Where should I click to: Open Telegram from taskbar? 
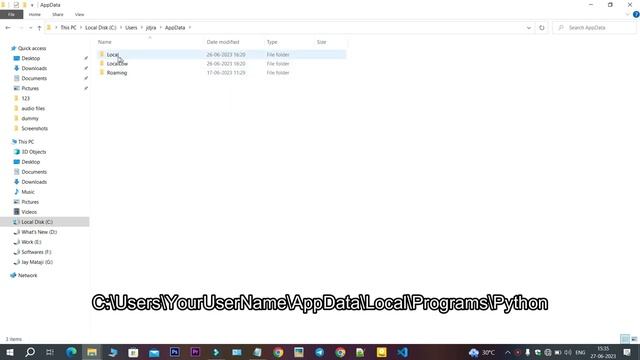click(x=320, y=352)
